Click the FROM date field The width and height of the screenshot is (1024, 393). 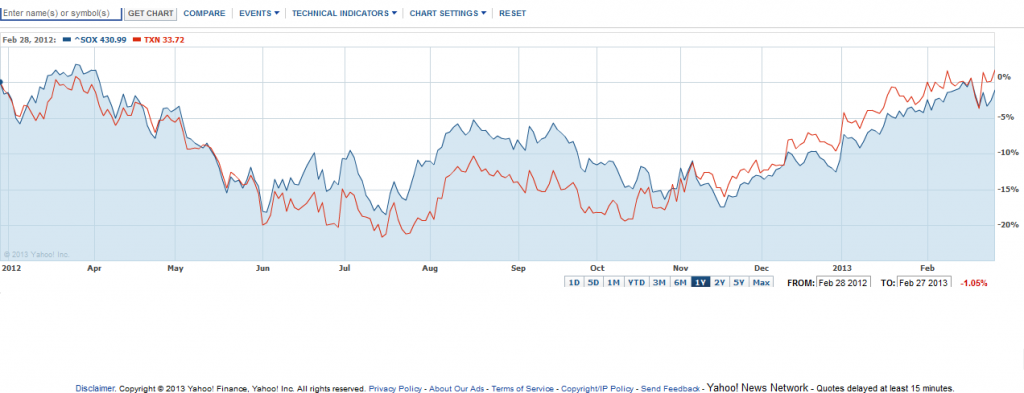[x=843, y=283]
